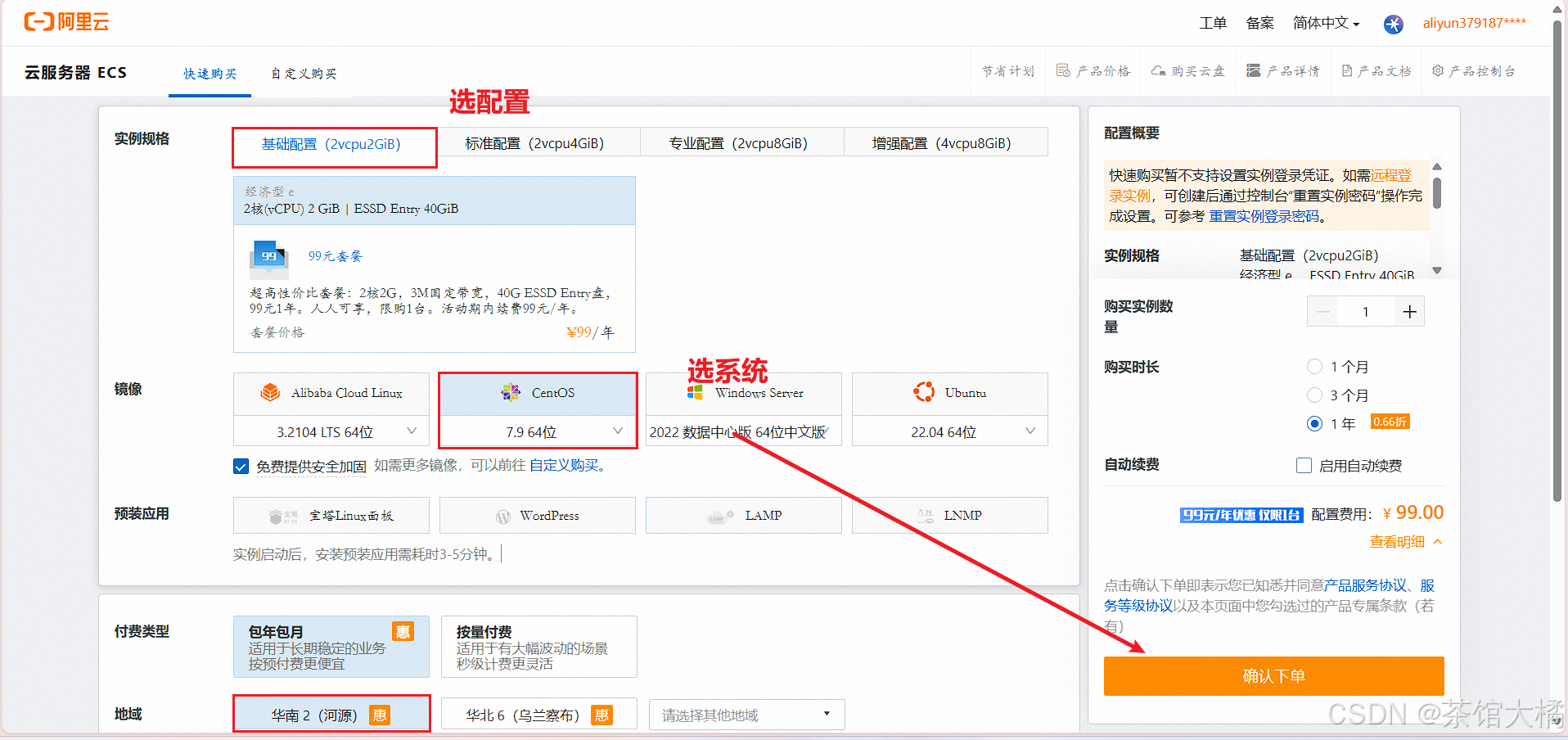Select 宝塔Linux面板 preinstalled app
Screen dimensions: 1568x740
click(331, 516)
